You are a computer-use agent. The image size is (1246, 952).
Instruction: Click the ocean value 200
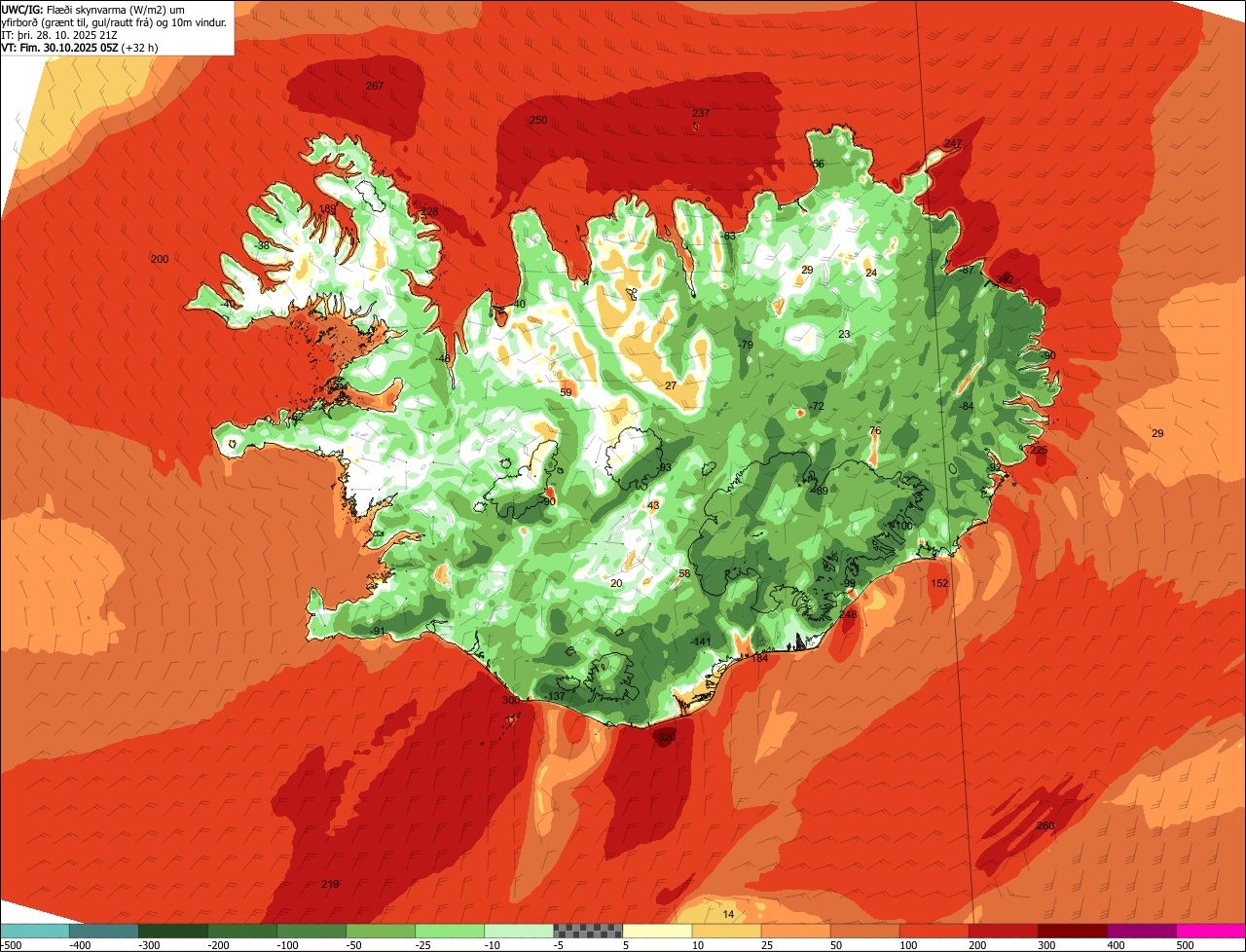tap(160, 259)
